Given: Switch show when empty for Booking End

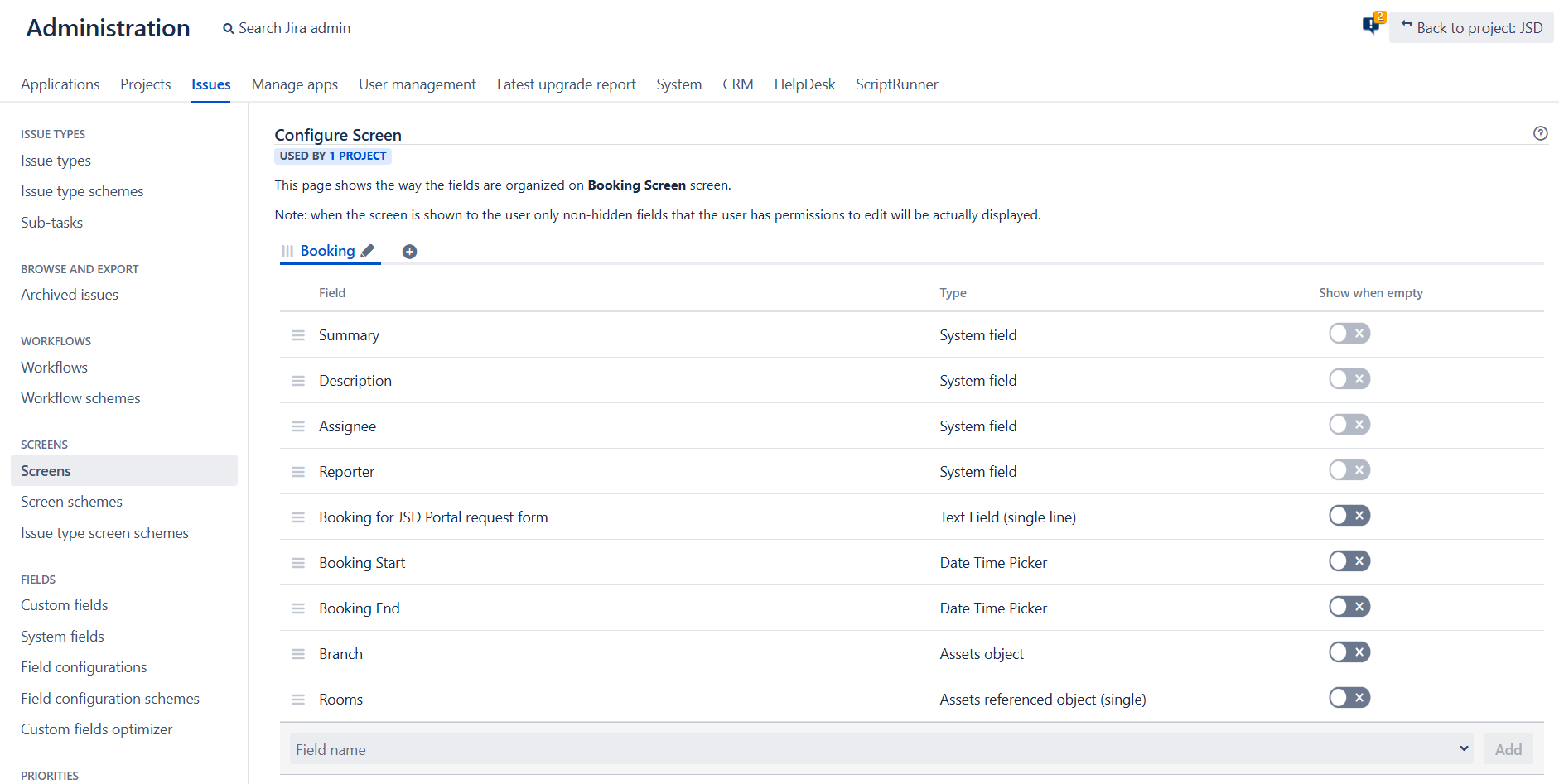Looking at the screenshot, I should [x=1349, y=607].
